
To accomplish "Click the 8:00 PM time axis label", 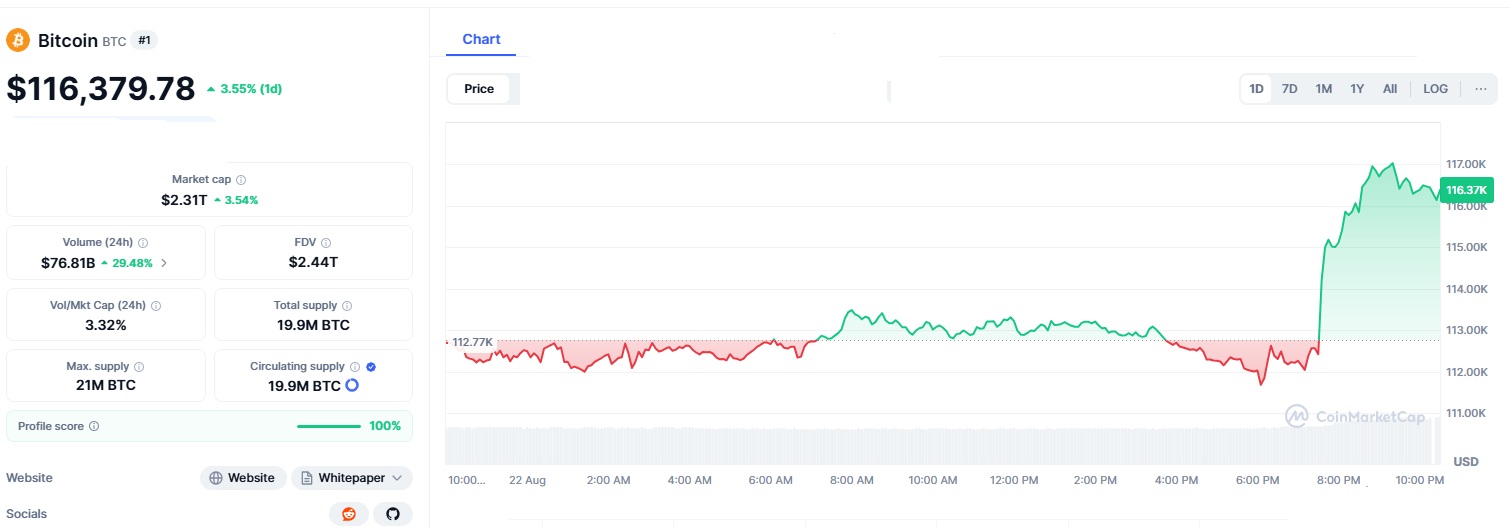I will click(1338, 481).
